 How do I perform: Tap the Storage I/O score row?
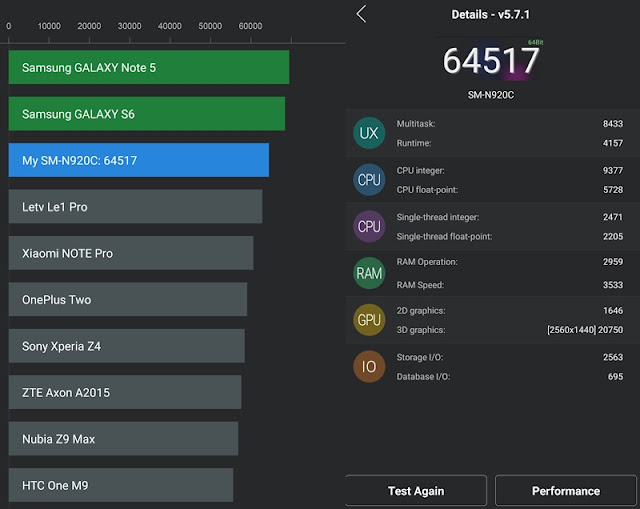510,357
